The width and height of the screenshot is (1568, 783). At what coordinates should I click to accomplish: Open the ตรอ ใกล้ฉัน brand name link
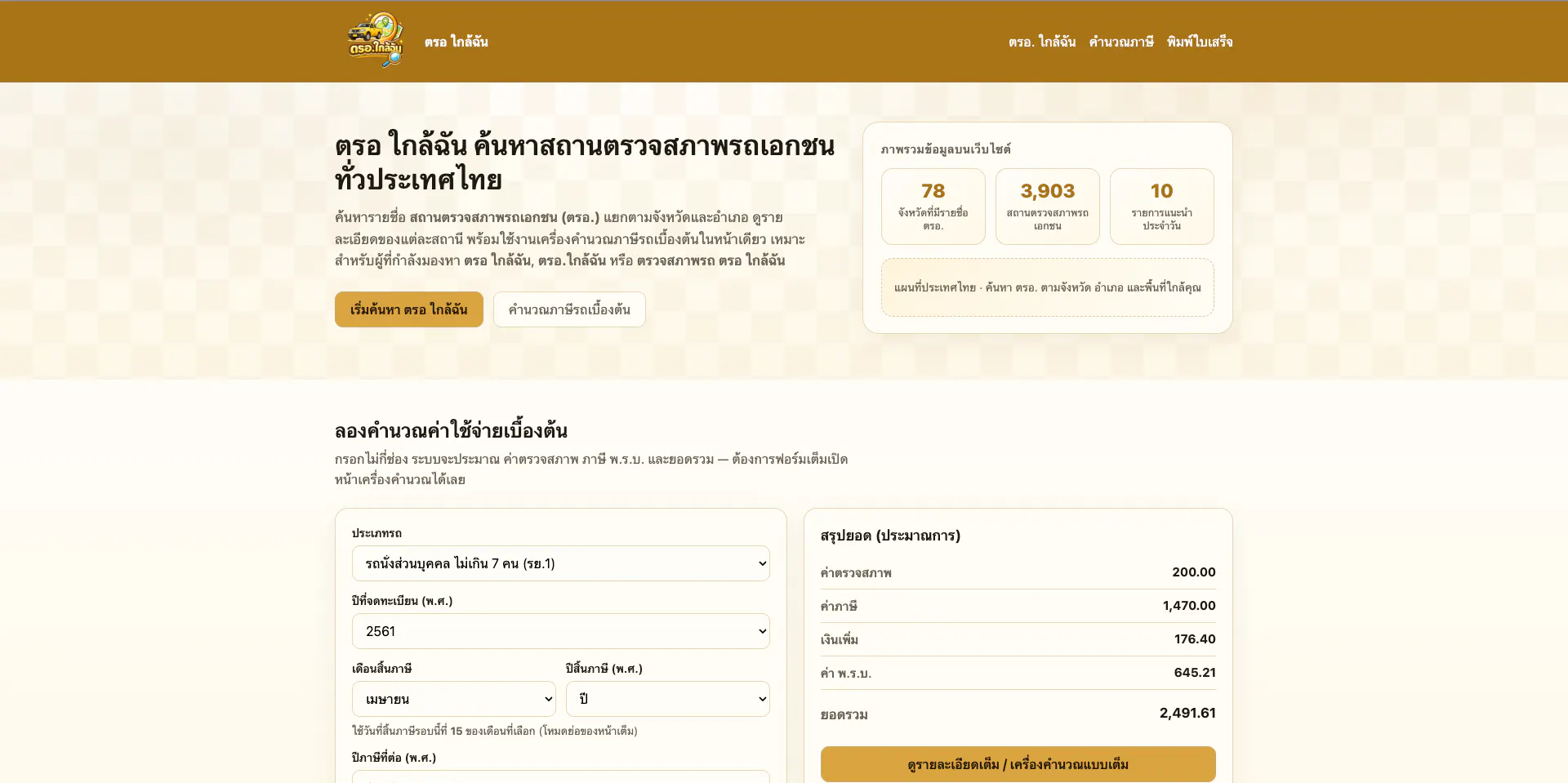[x=456, y=42]
